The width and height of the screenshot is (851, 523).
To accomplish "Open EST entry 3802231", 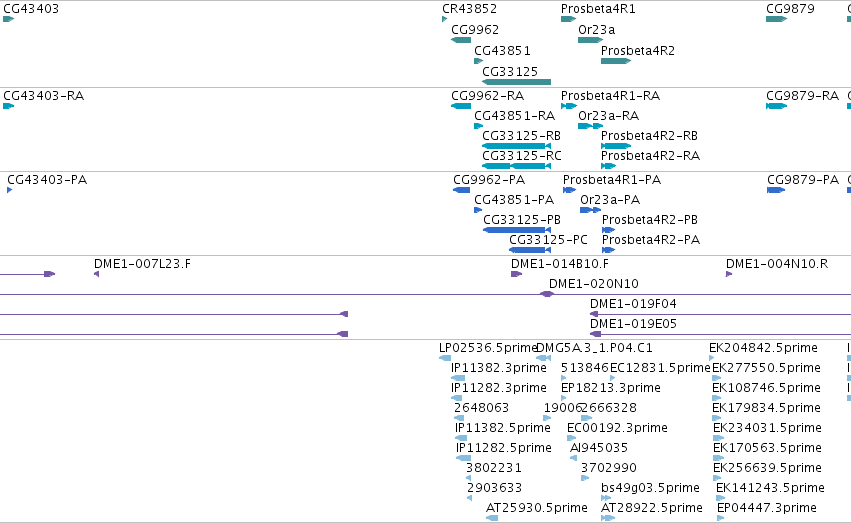I will 494,468.
